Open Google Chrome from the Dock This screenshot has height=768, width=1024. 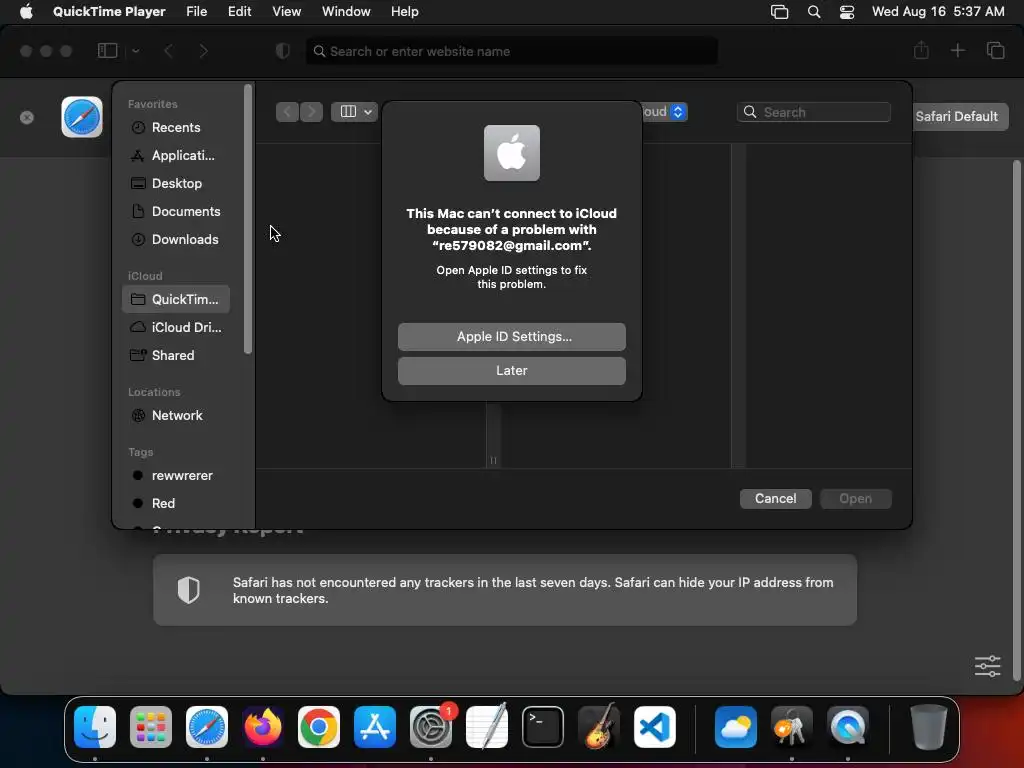pos(319,727)
